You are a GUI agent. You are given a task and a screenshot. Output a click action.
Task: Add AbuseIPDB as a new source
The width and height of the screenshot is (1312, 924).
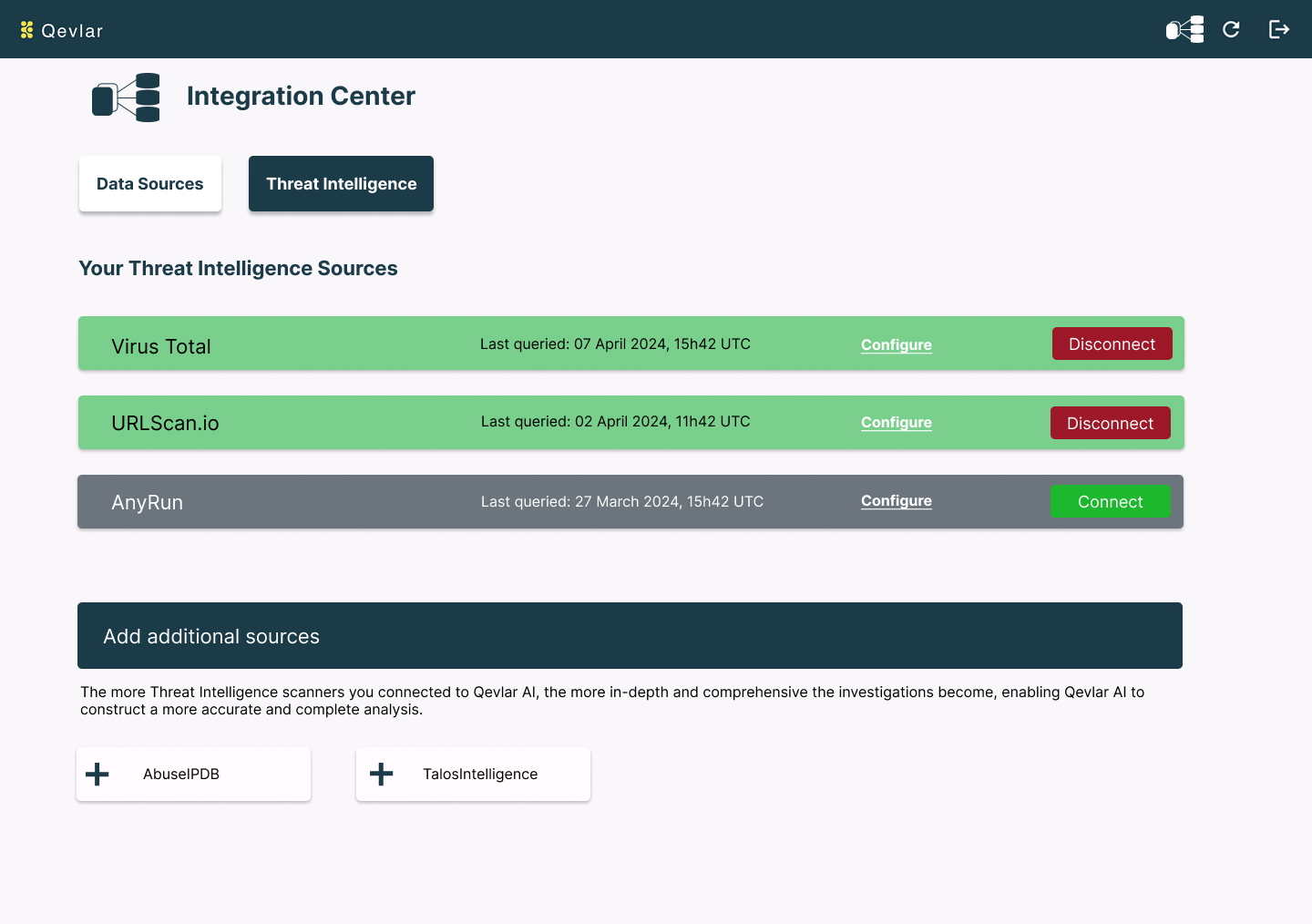point(193,774)
